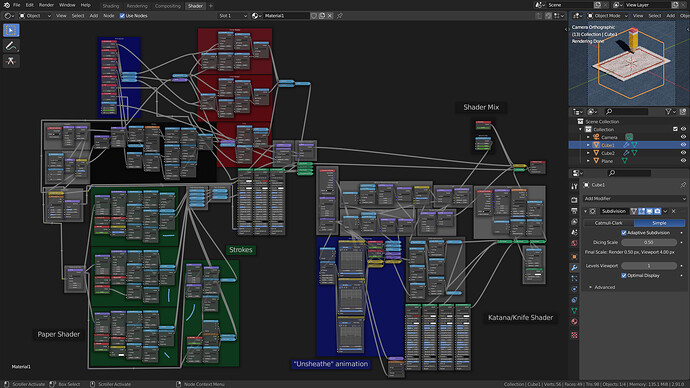
Task: Open the View menu in node editor header
Action: point(61,16)
